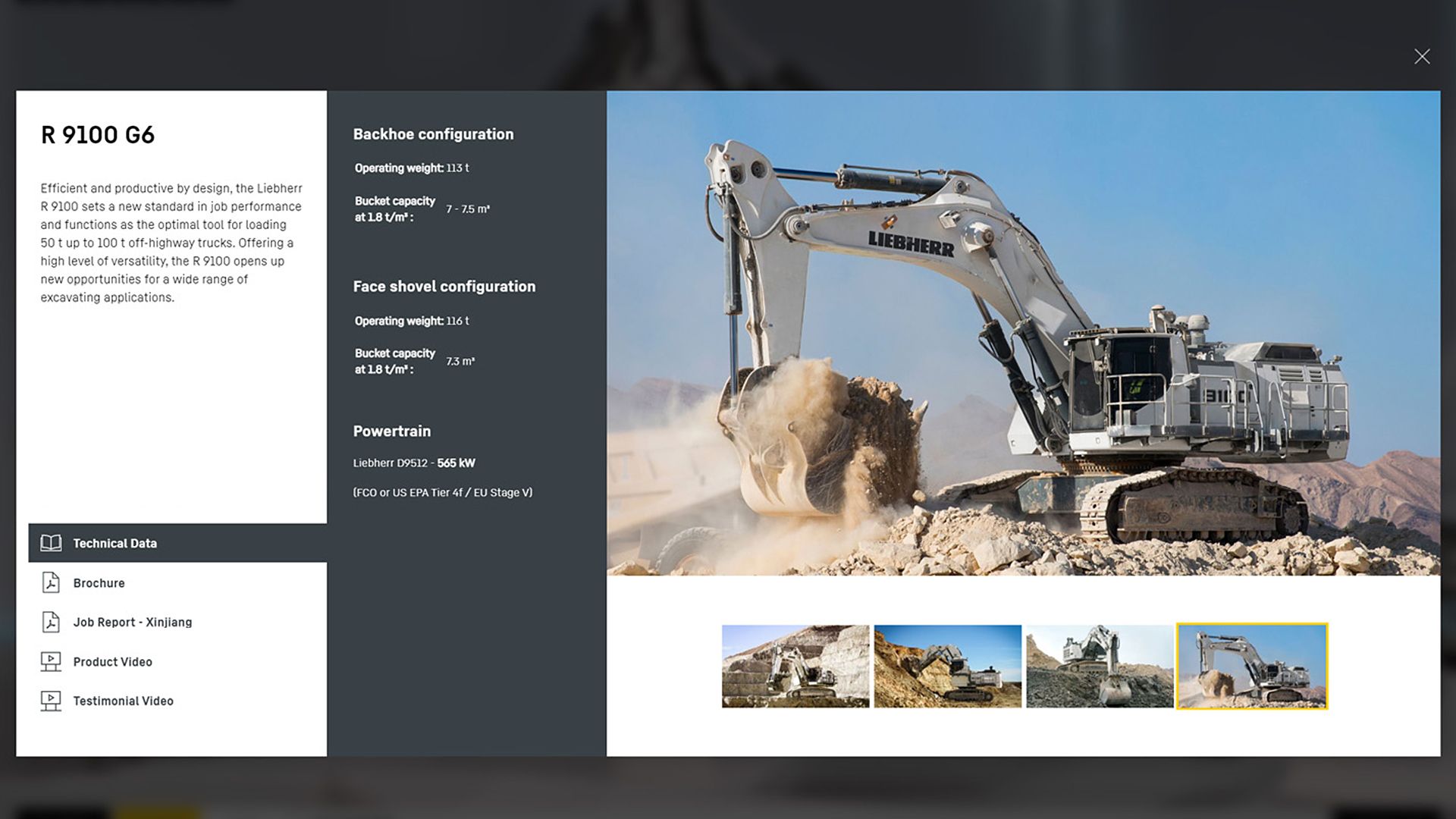This screenshot has width=1456, height=819.
Task: Play the Product Video
Action: tap(113, 661)
